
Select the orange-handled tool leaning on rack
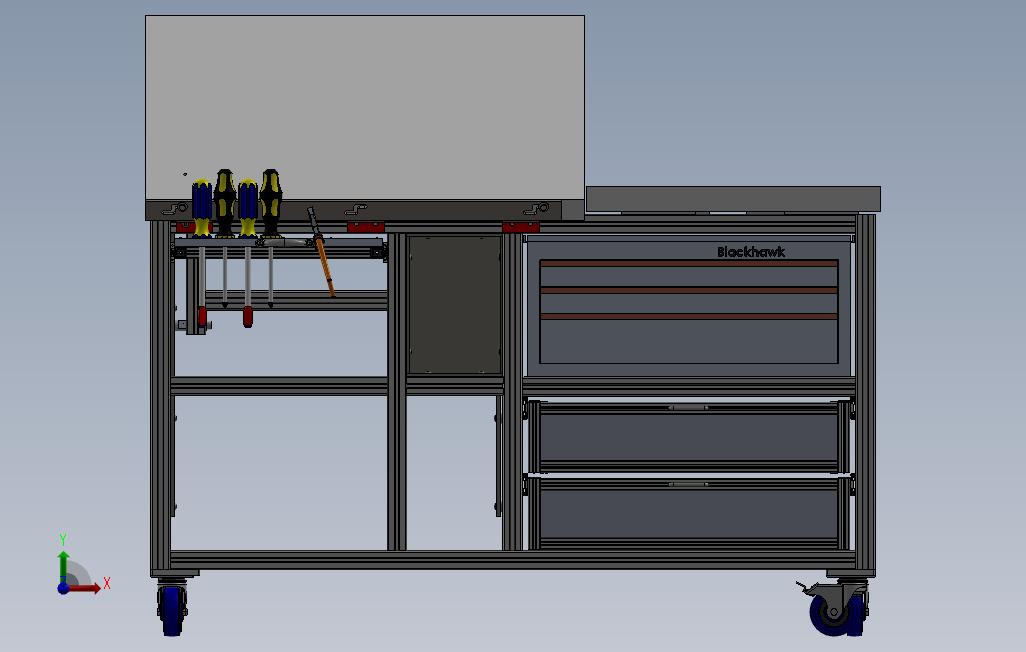tap(322, 253)
